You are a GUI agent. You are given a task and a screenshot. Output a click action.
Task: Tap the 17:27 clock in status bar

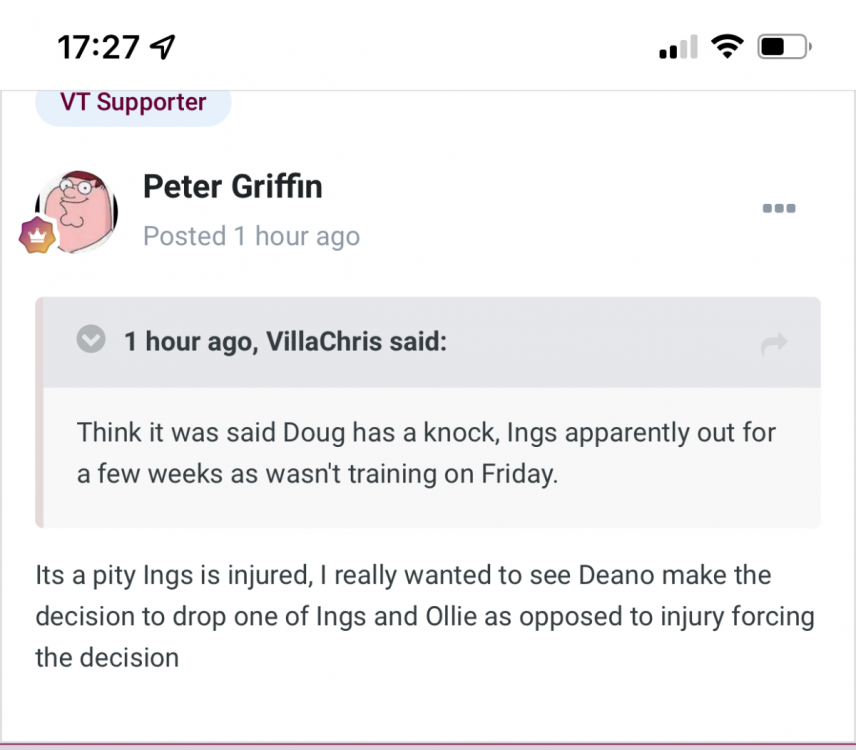pos(100,46)
